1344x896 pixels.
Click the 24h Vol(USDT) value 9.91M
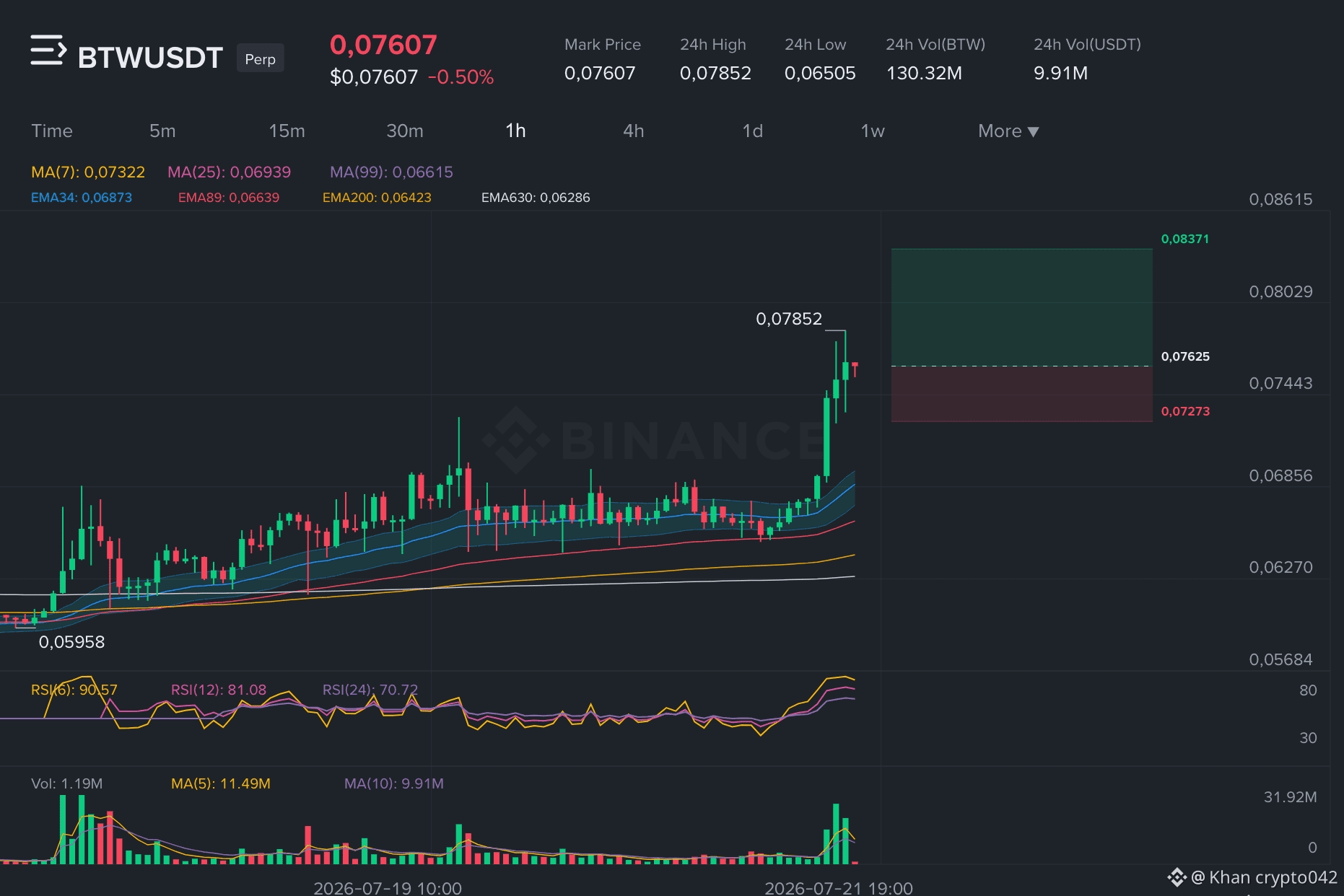pos(1060,73)
